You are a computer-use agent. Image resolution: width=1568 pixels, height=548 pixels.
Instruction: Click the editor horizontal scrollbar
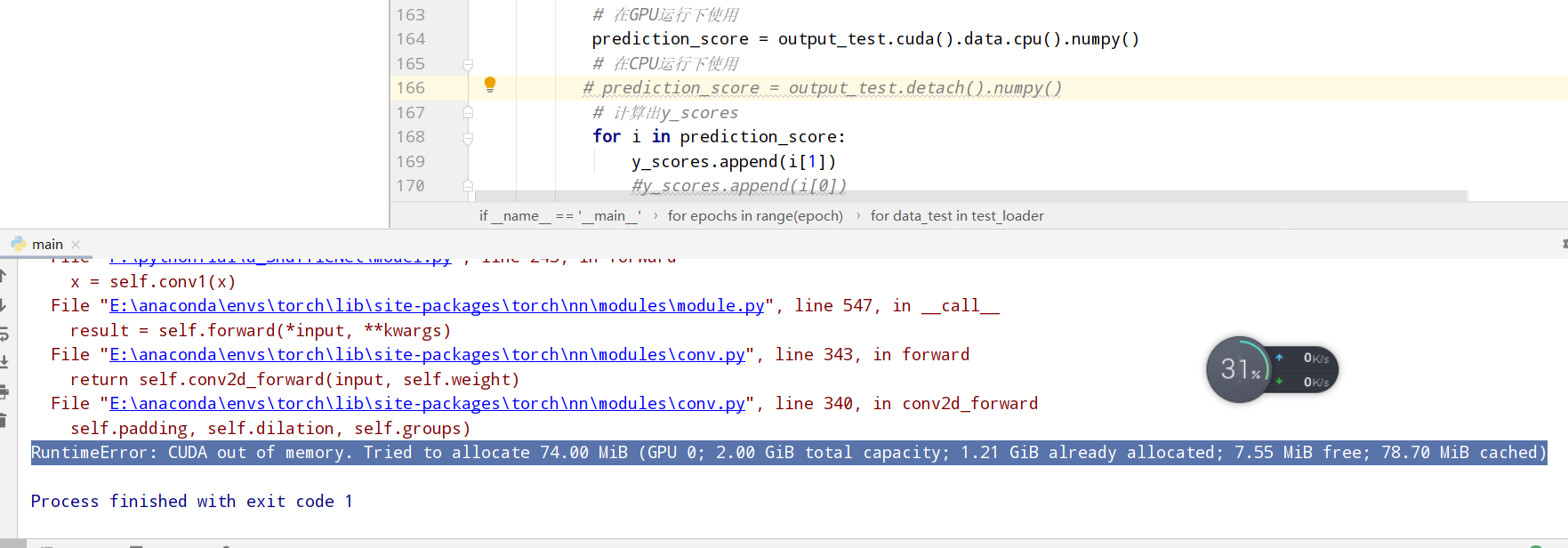[971, 196]
